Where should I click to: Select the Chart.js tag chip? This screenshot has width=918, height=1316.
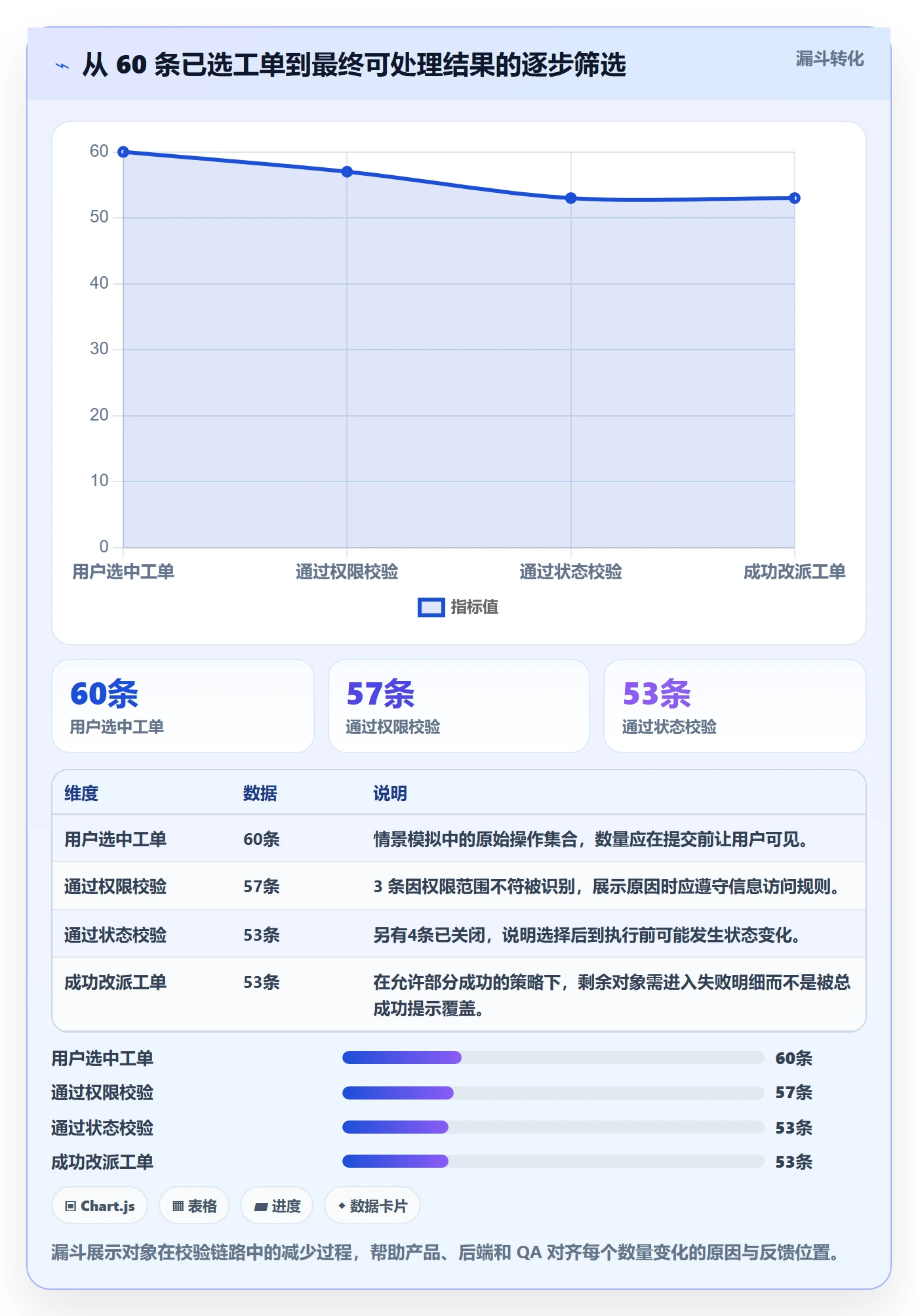100,1206
